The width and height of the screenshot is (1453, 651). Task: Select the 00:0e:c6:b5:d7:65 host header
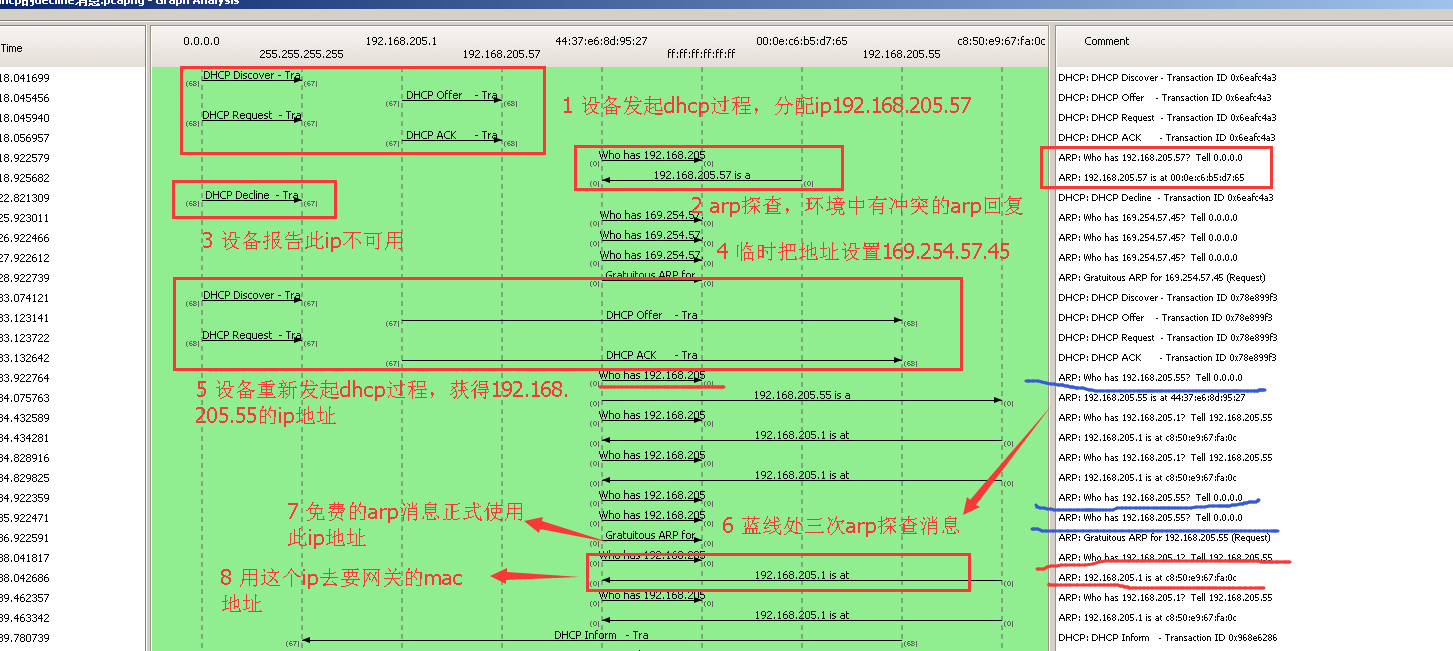pos(802,41)
